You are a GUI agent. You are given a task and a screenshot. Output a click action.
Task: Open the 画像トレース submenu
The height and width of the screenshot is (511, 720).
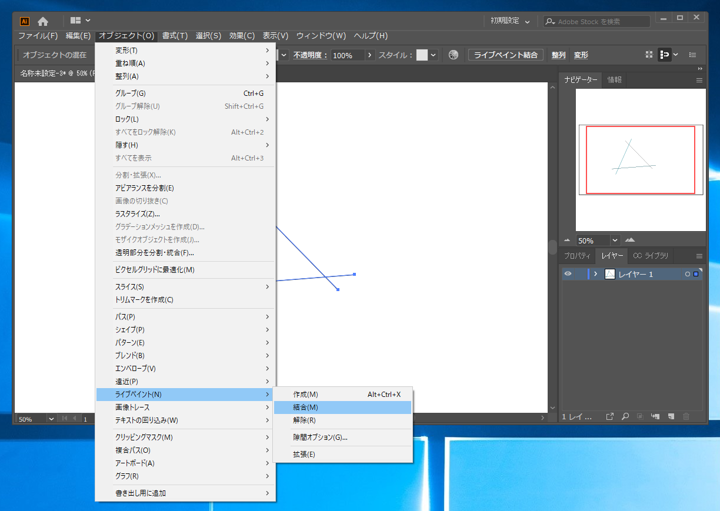pyautogui.click(x=186, y=407)
